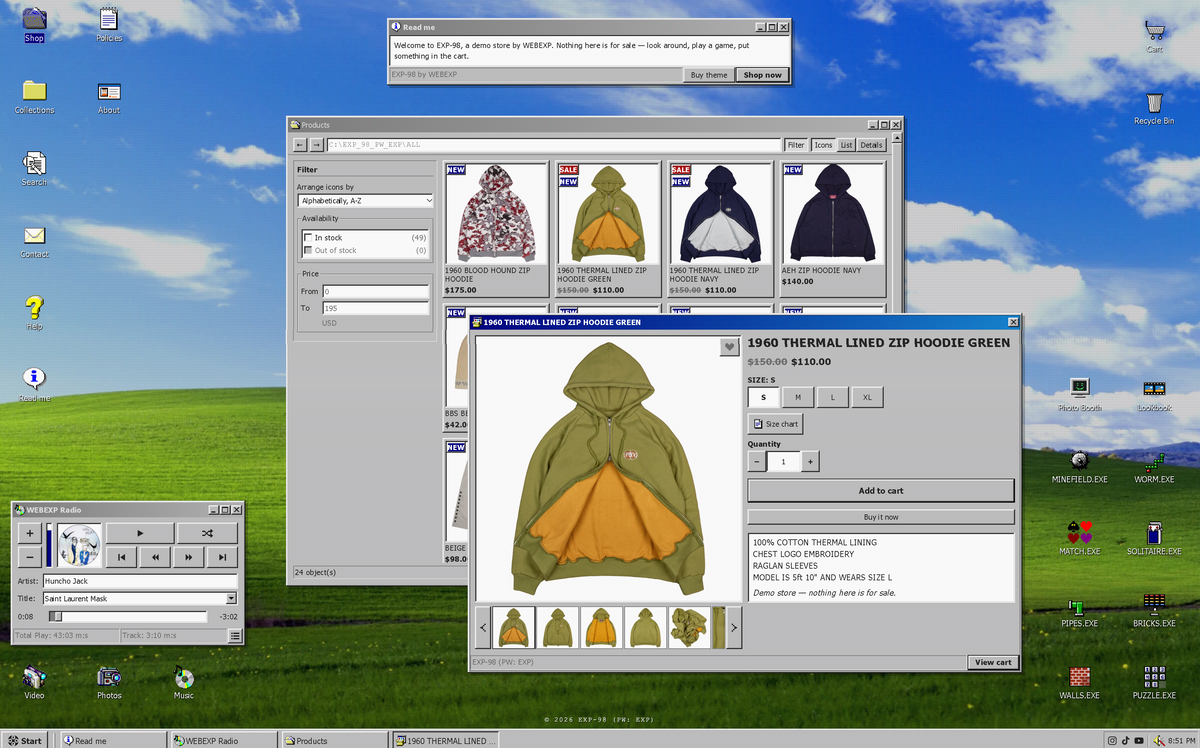Switch Products view to Details
This screenshot has height=748, width=1200.
[x=872, y=145]
